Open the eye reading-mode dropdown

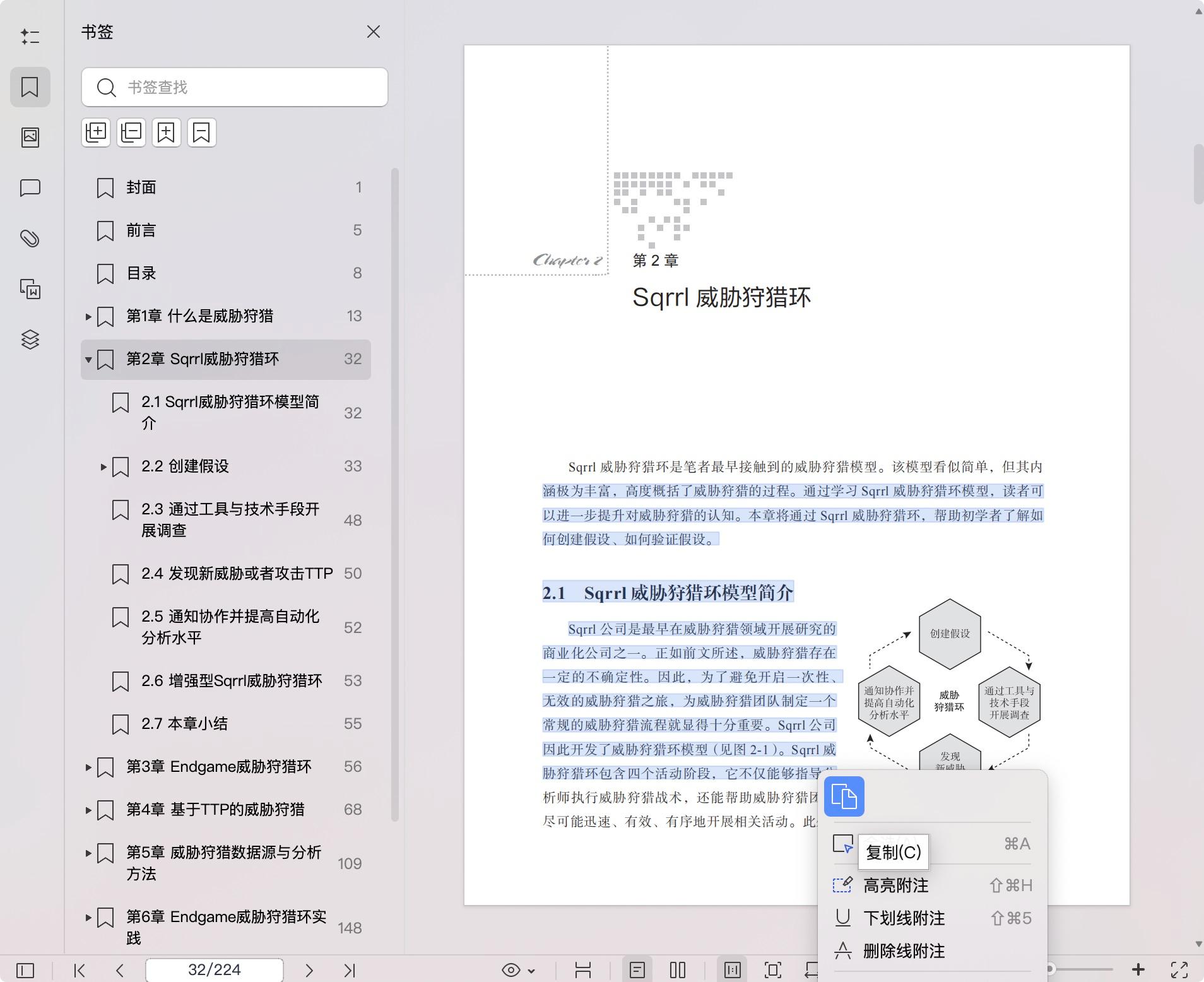point(519,970)
